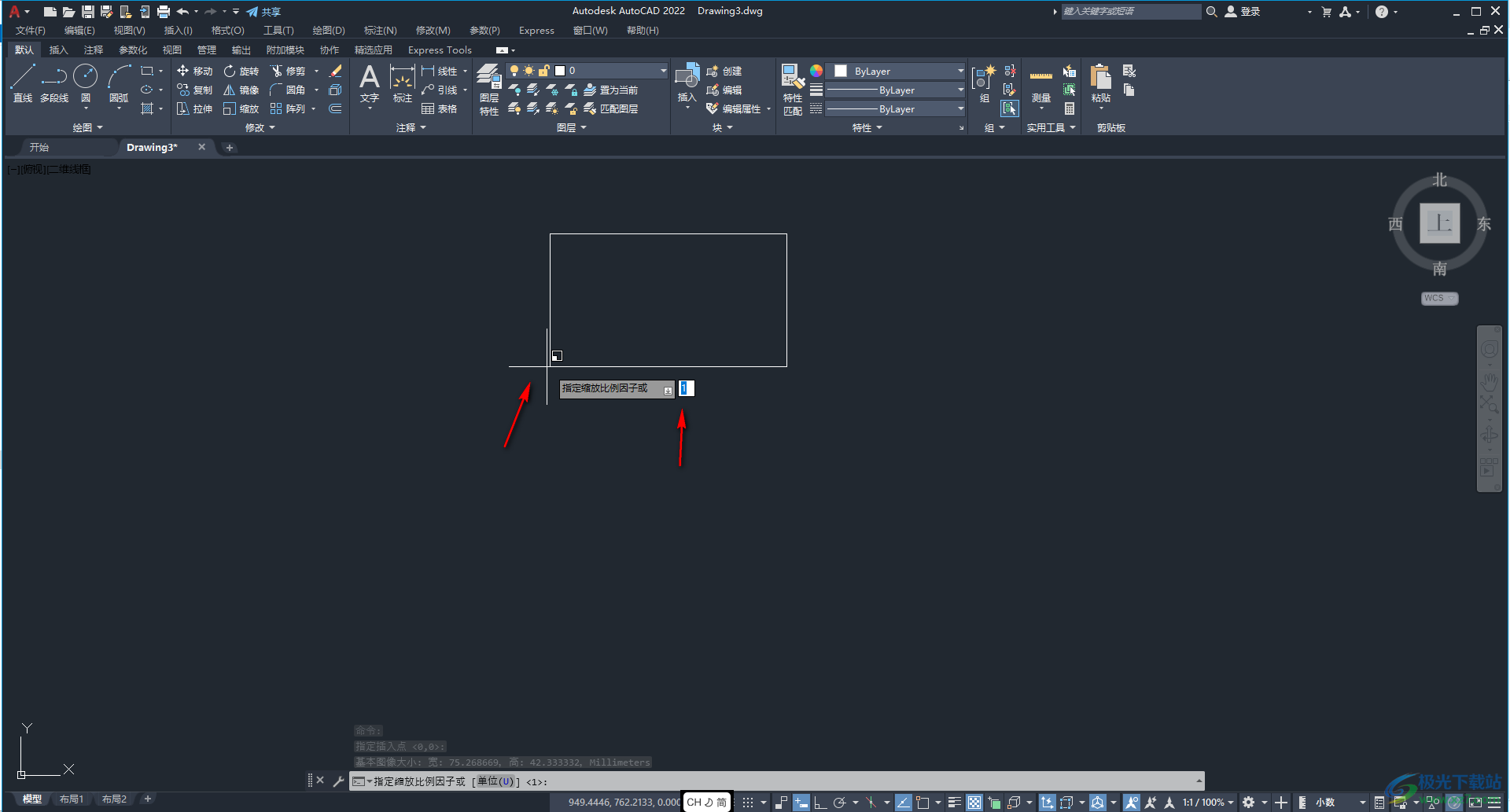The image size is (1510, 812).
Task: Click the Stretch (拉伸) tool
Action: pyautogui.click(x=194, y=108)
